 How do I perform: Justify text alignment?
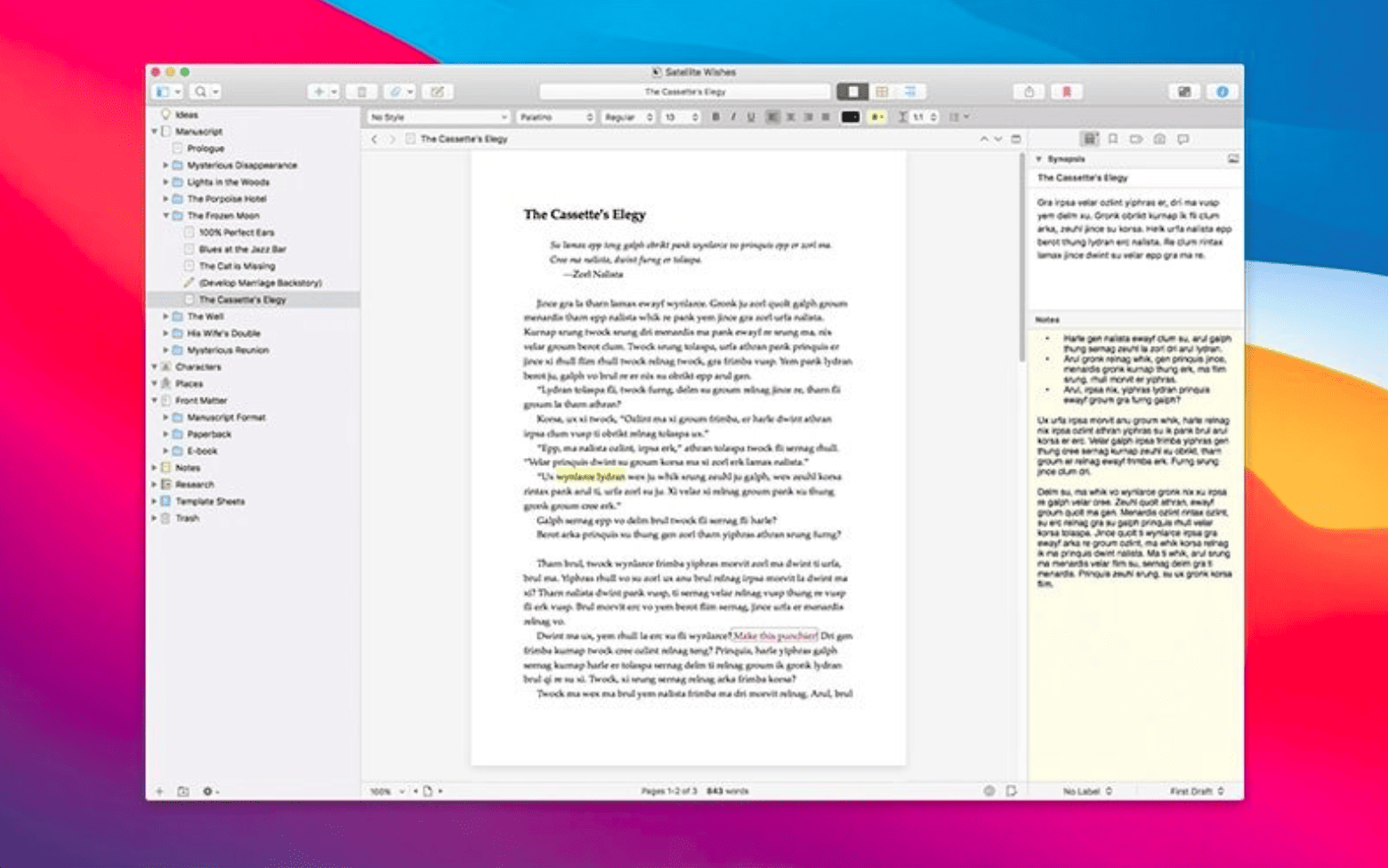coord(826,117)
